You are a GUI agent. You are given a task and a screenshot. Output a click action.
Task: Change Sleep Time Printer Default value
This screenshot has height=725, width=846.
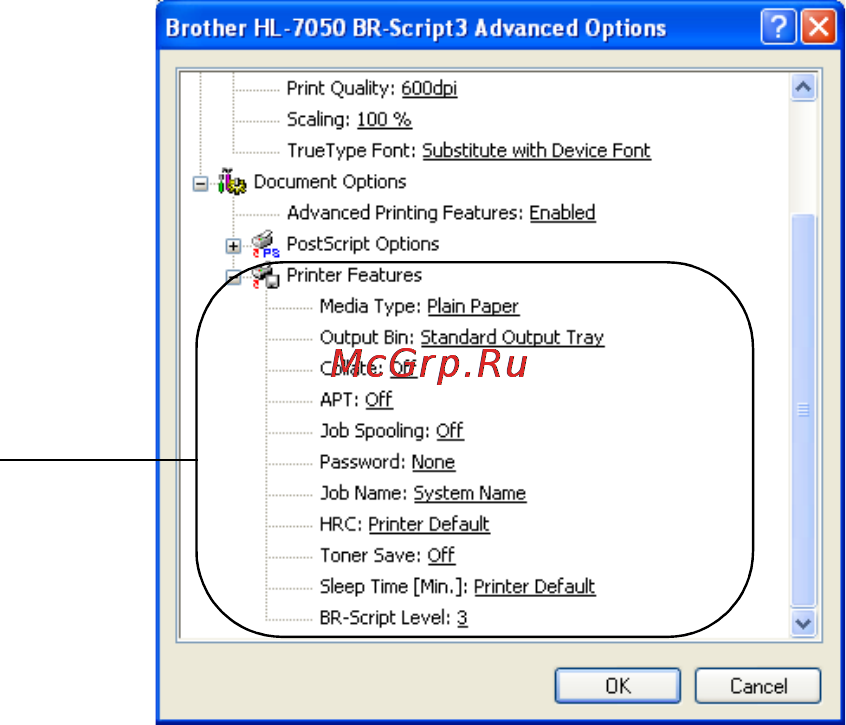(534, 587)
